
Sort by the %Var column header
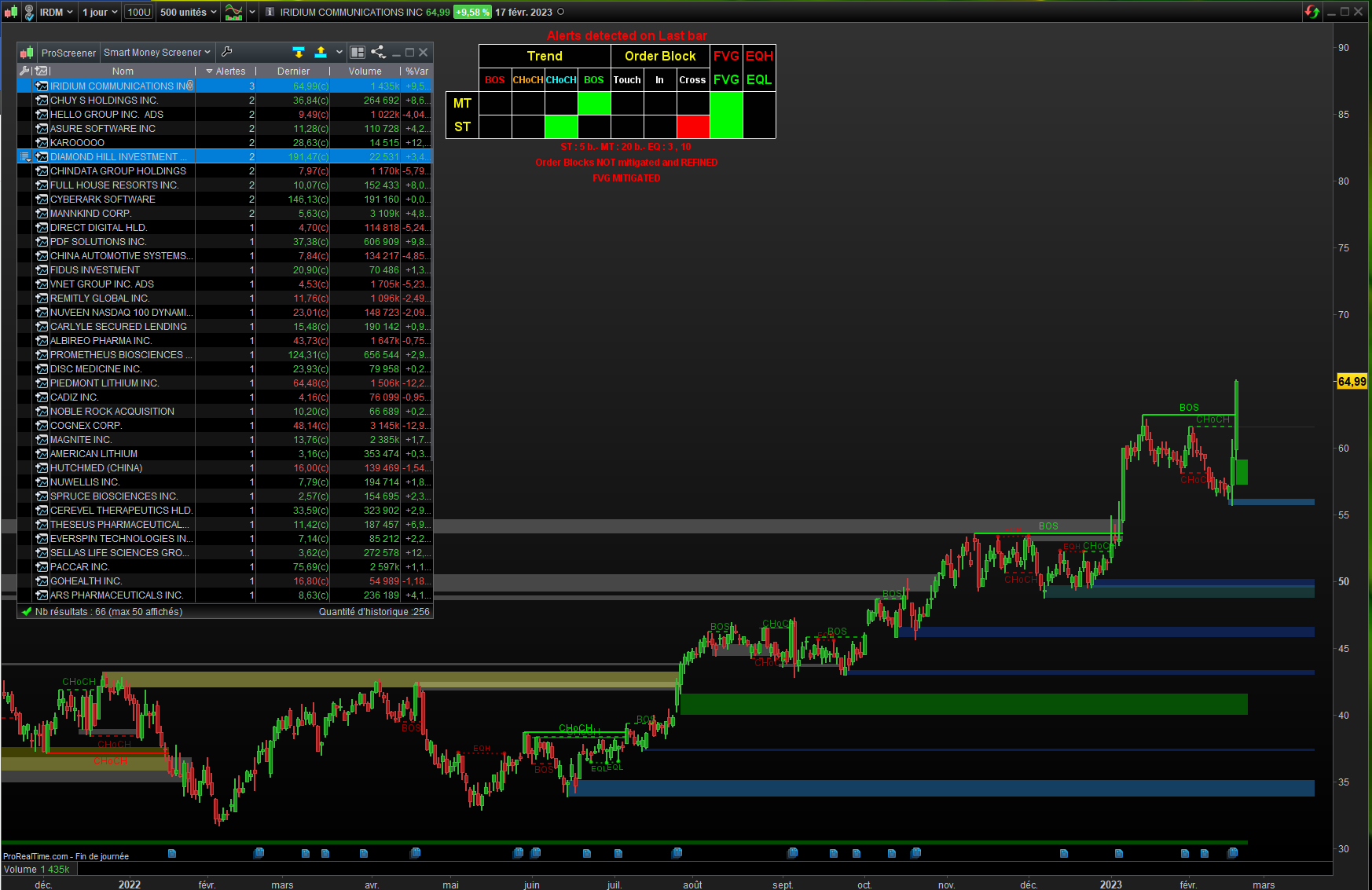(416, 71)
